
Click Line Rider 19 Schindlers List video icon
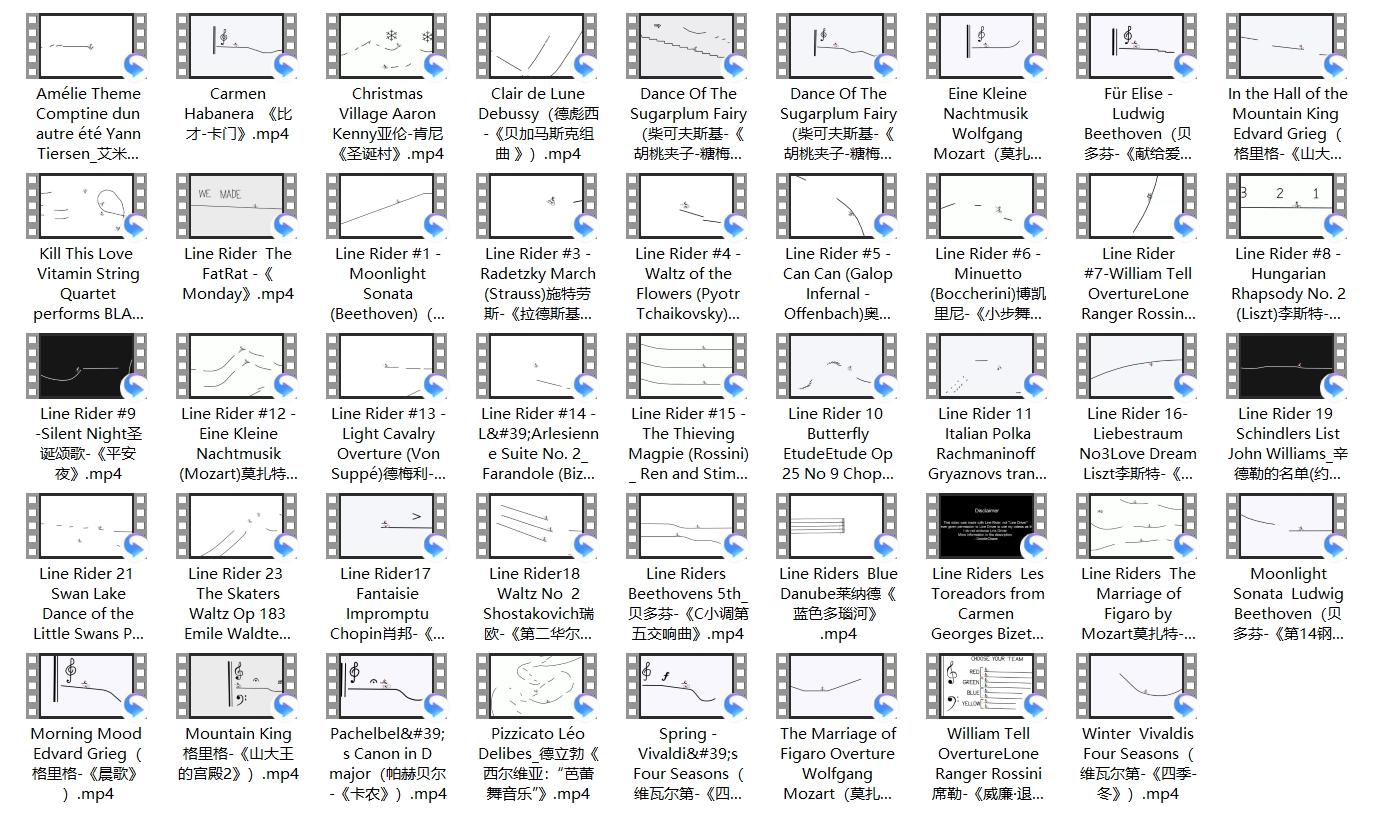(1287, 366)
